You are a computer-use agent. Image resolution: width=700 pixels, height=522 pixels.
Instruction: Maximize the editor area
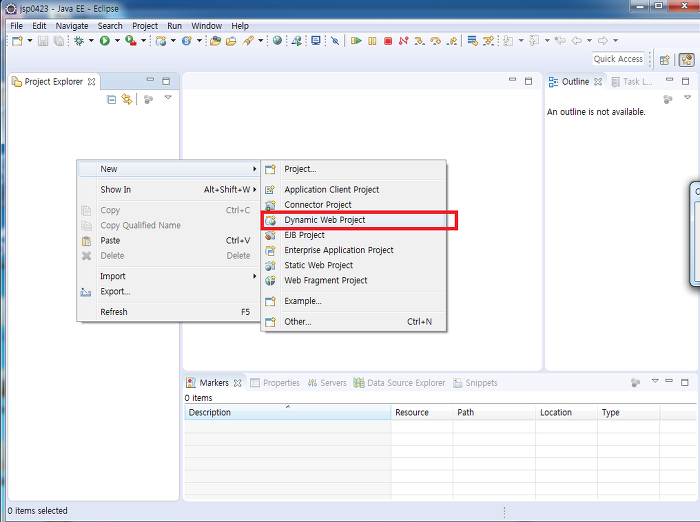tap(529, 81)
